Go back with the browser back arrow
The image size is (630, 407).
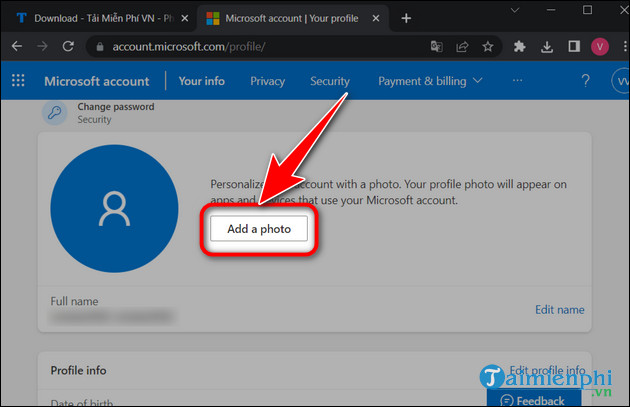pyautogui.click(x=17, y=46)
